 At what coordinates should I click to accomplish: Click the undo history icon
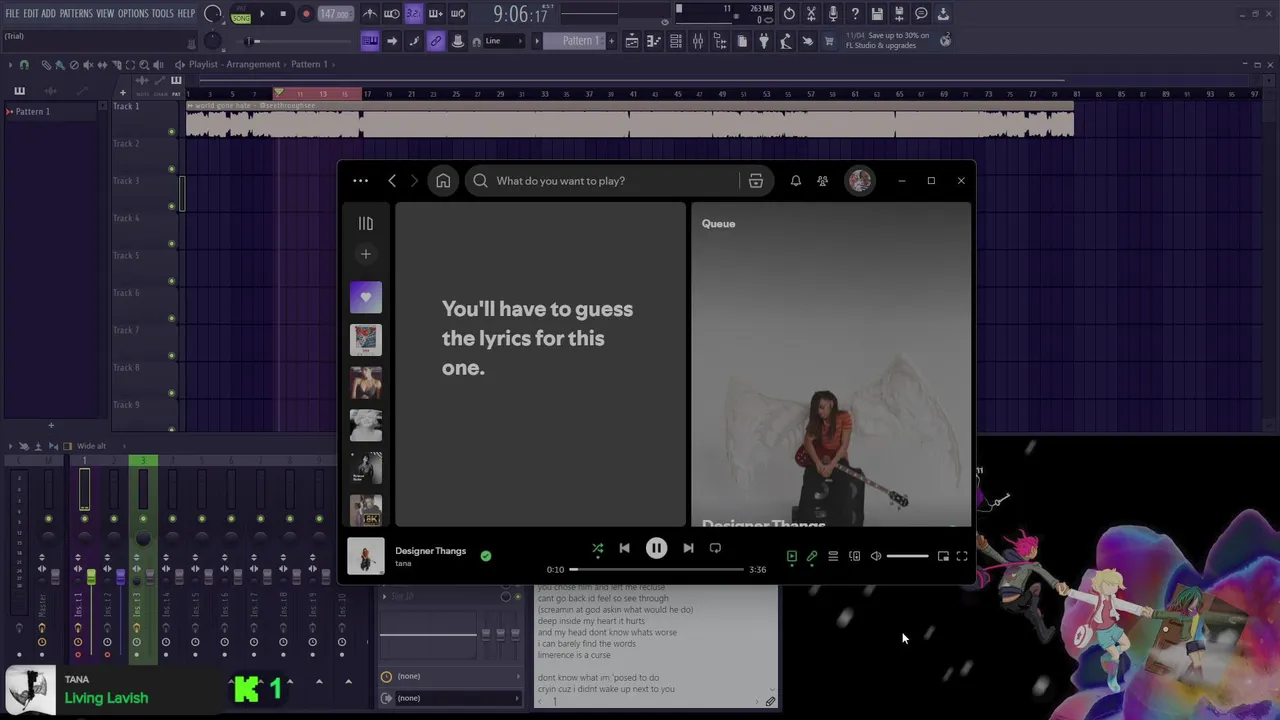coord(789,14)
